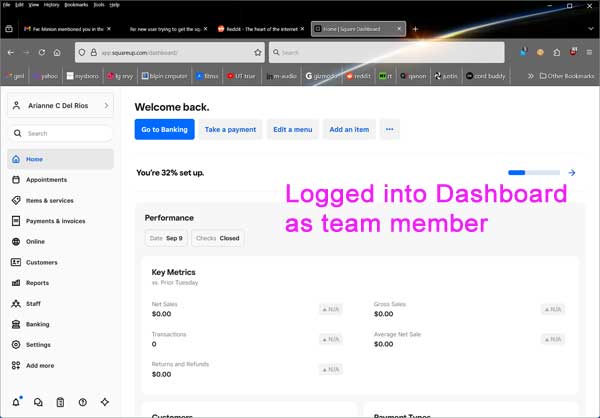Click the setup progress arrow
Screen dimensions: 600x418
(x=572, y=173)
